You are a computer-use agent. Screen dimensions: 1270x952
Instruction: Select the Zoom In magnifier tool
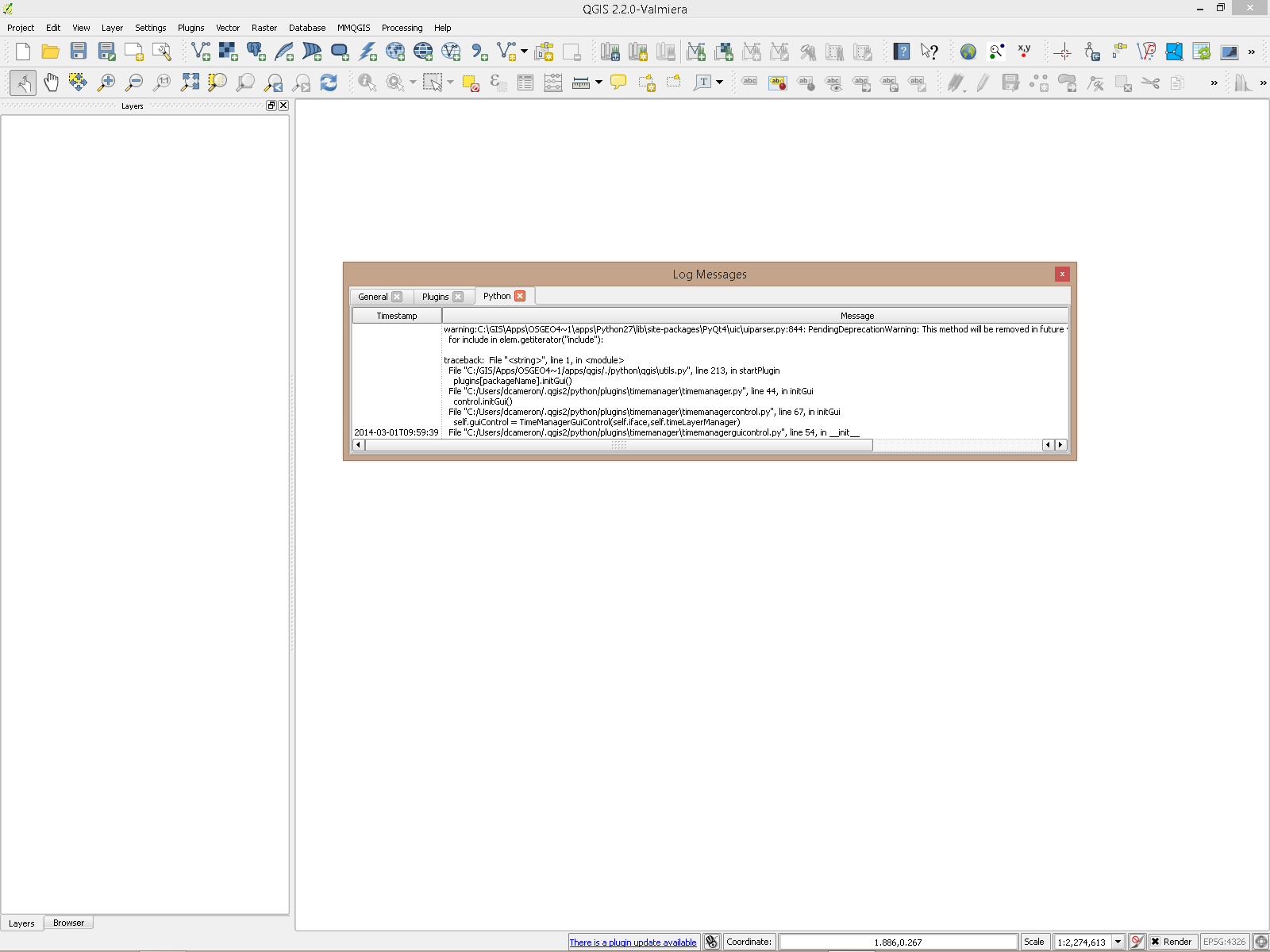(x=106, y=83)
